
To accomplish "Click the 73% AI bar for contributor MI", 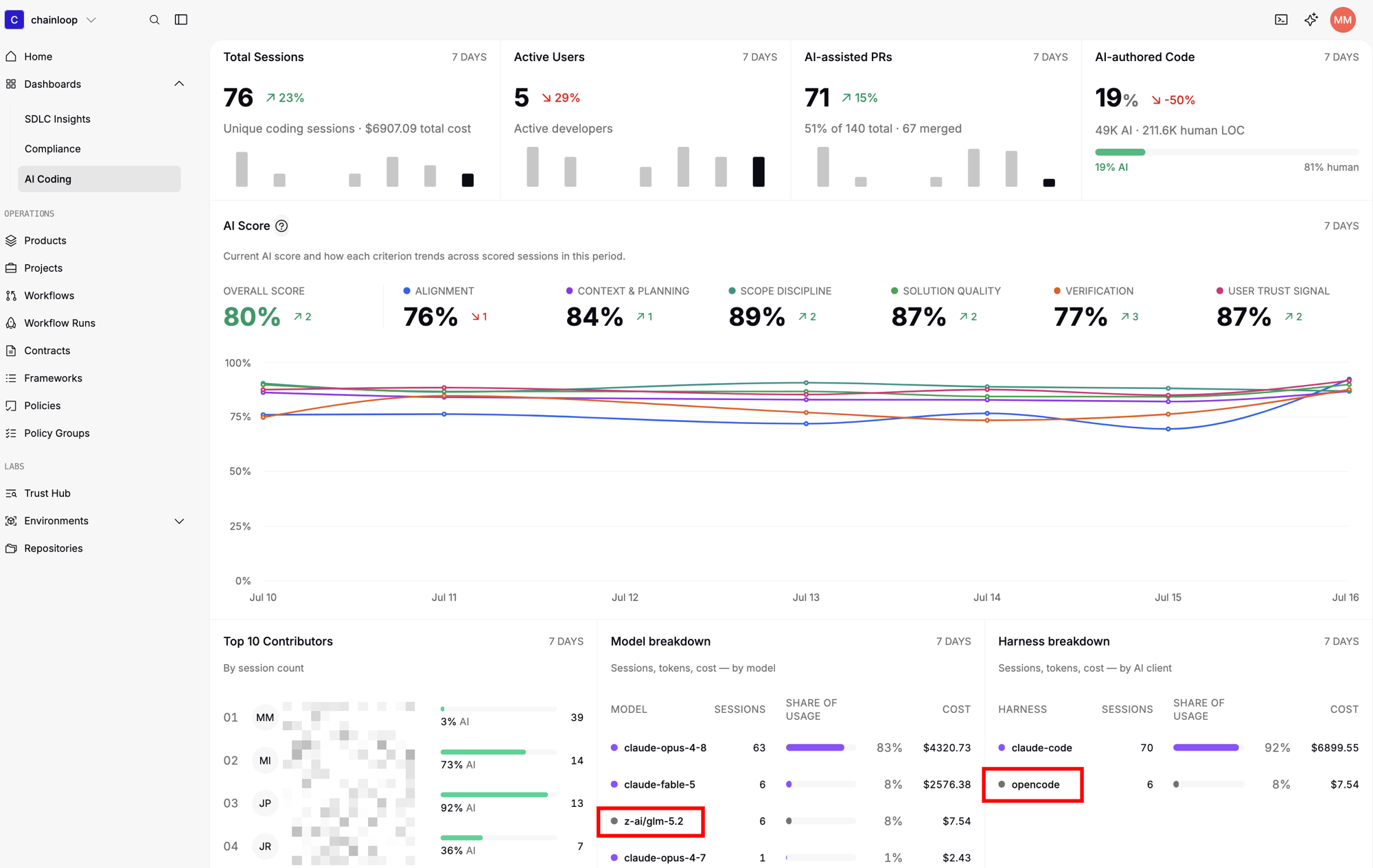I will (498, 752).
